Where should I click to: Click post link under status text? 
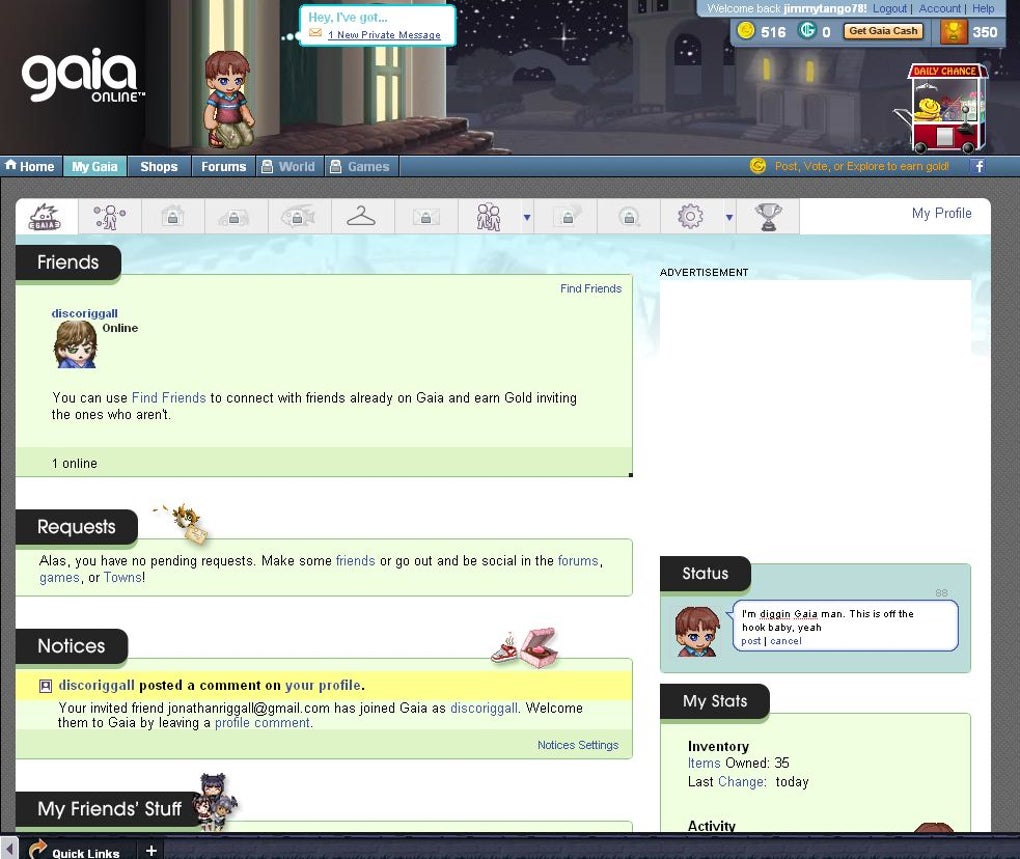point(751,641)
